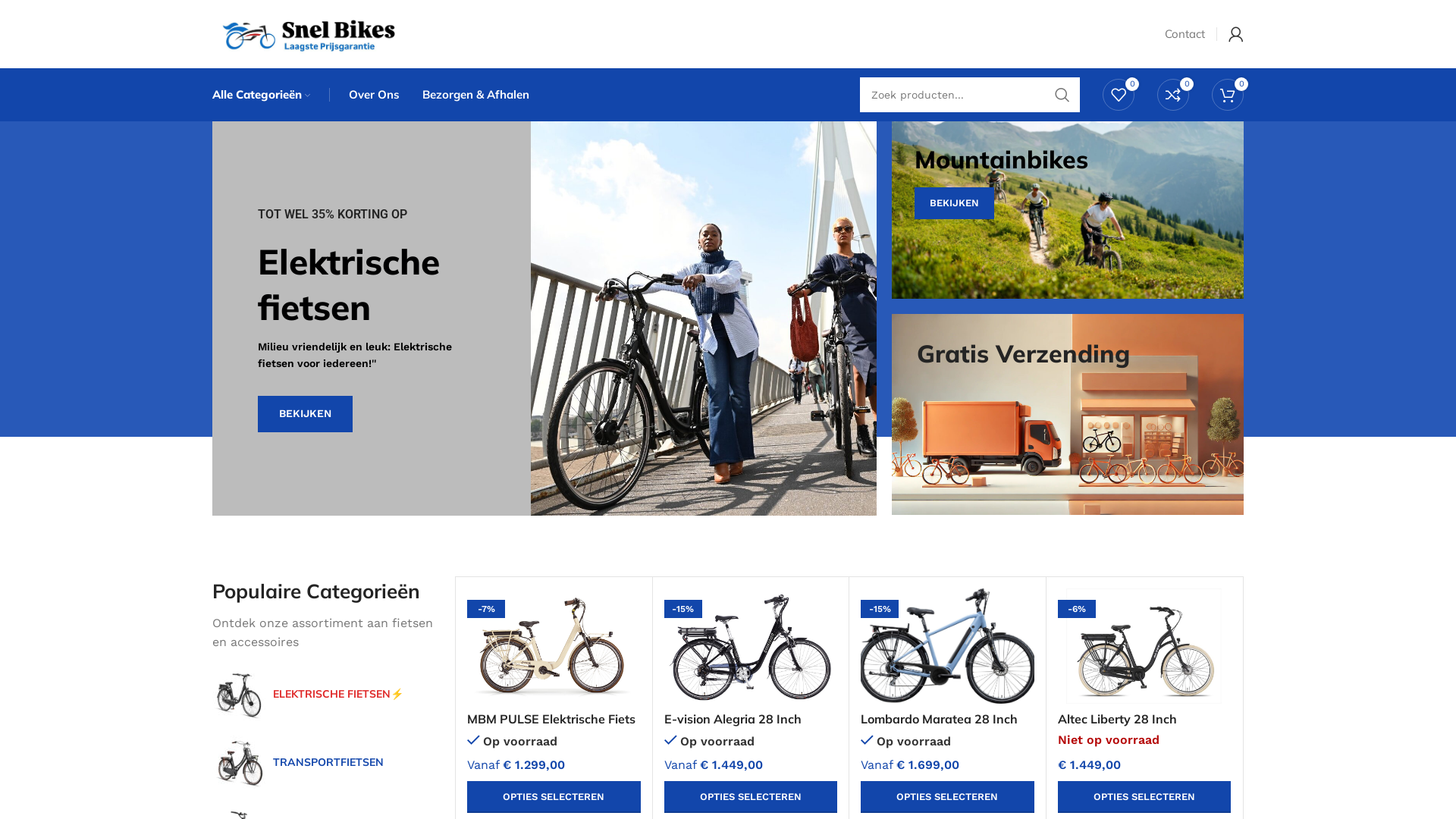1456x819 pixels.
Task: Open the E-vision Alegria bike thumbnail
Action: pyautogui.click(x=751, y=646)
